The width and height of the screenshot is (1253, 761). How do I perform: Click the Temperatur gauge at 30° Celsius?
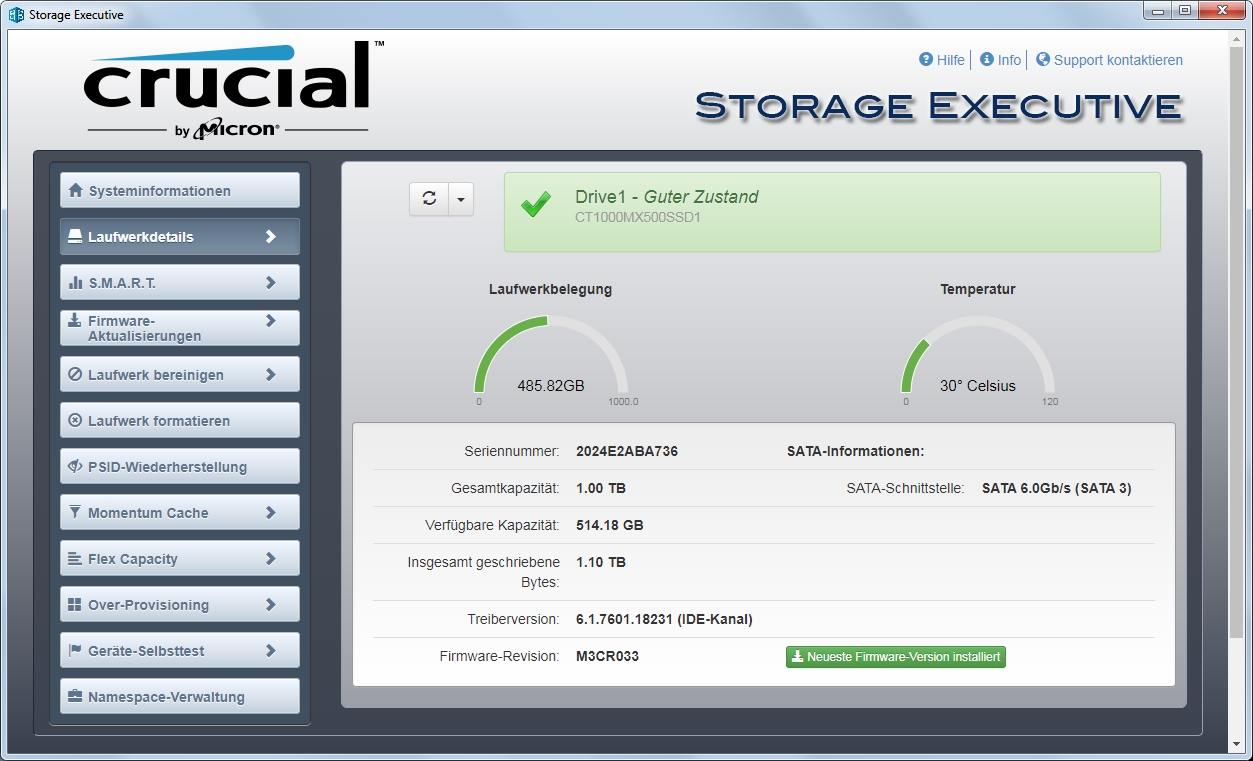tap(978, 357)
